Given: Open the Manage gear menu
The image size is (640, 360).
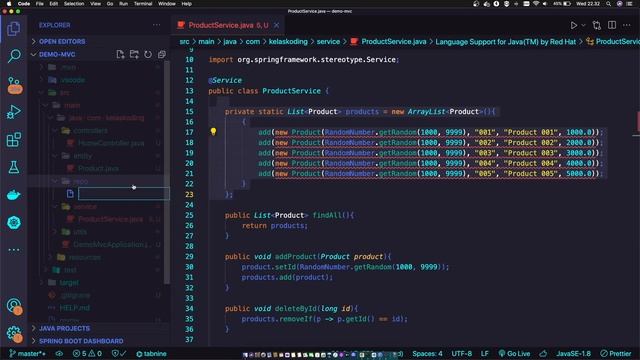Looking at the screenshot, I should pyautogui.click(x=14, y=334).
